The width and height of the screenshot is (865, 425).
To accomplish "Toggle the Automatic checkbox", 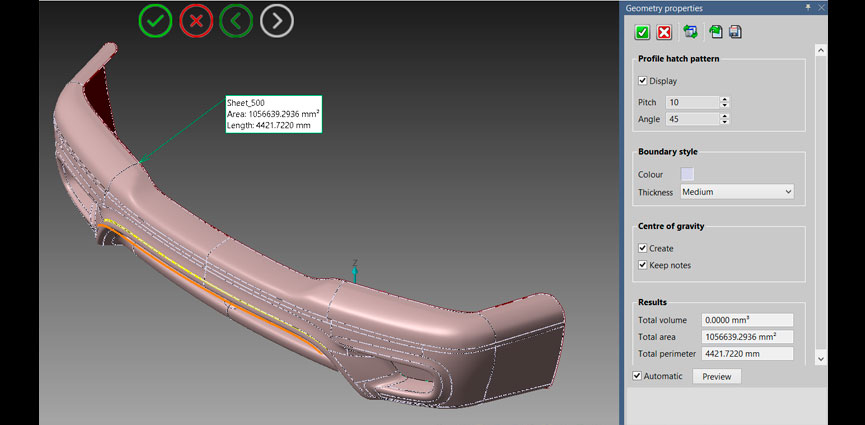I will [637, 376].
